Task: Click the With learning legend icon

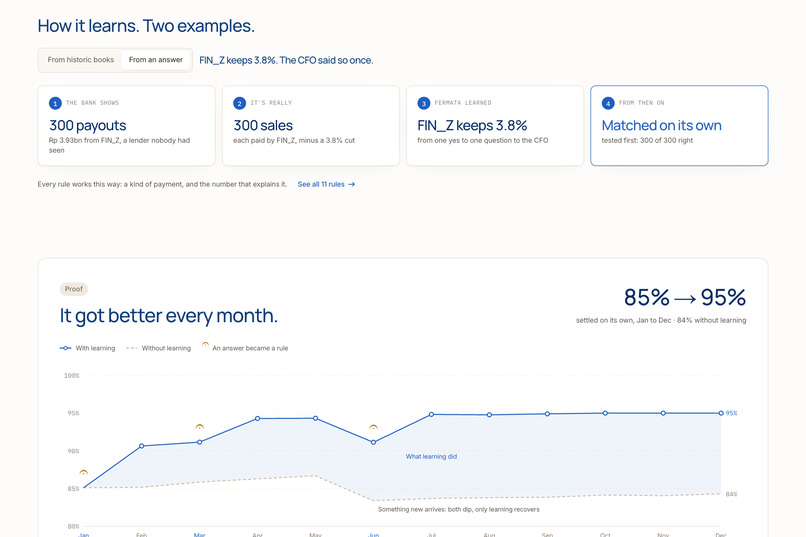Action: [65, 348]
